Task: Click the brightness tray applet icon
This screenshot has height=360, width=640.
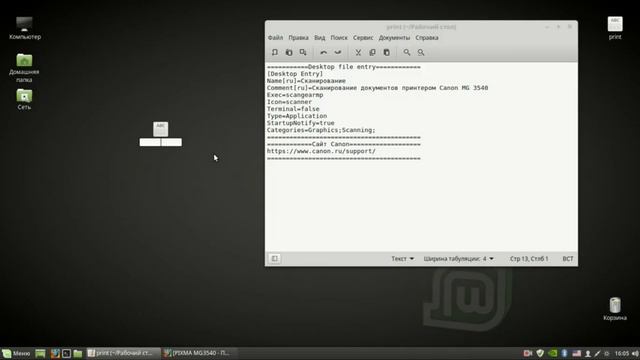Action: [607, 353]
